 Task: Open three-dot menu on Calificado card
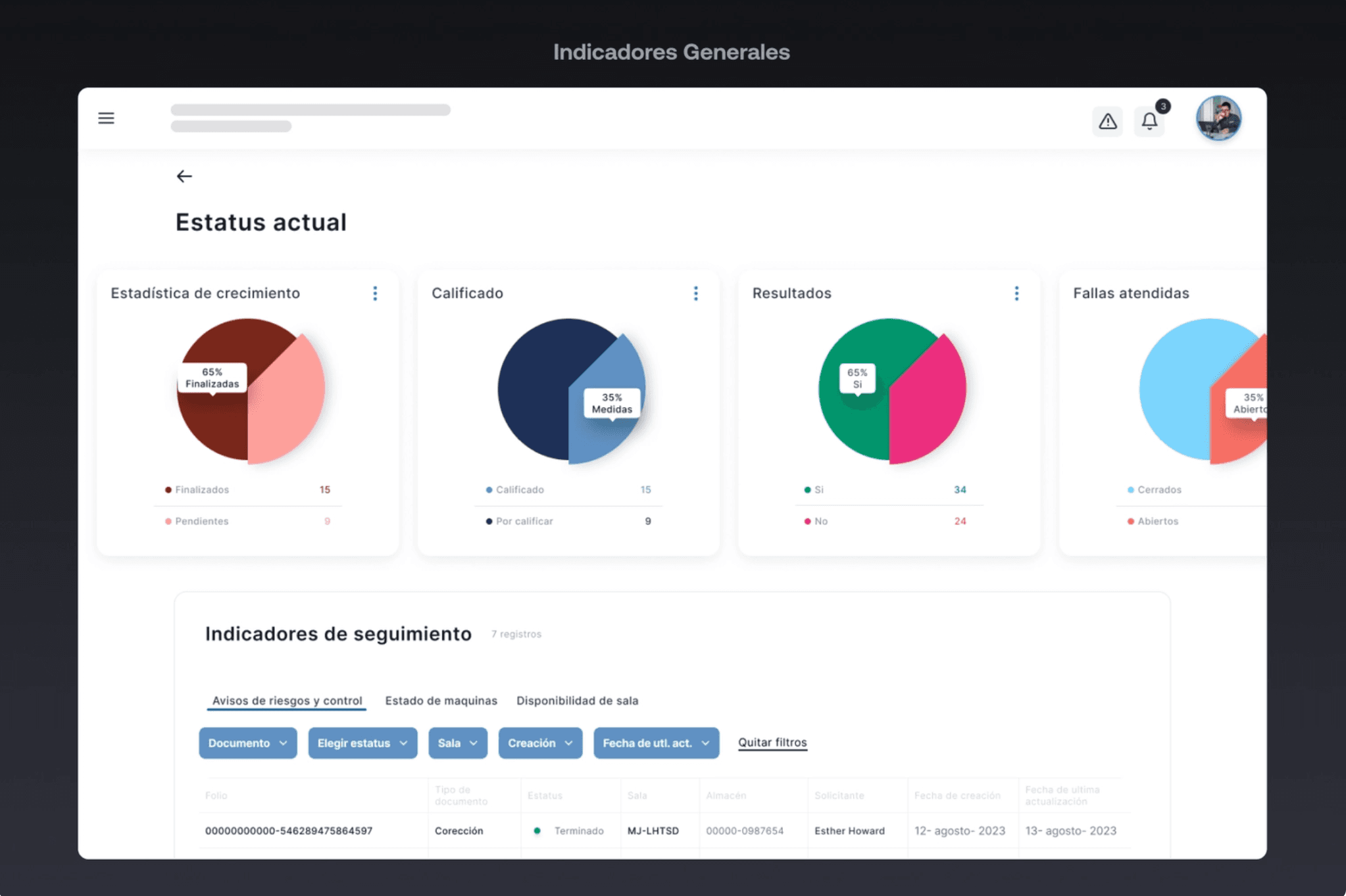pos(695,293)
